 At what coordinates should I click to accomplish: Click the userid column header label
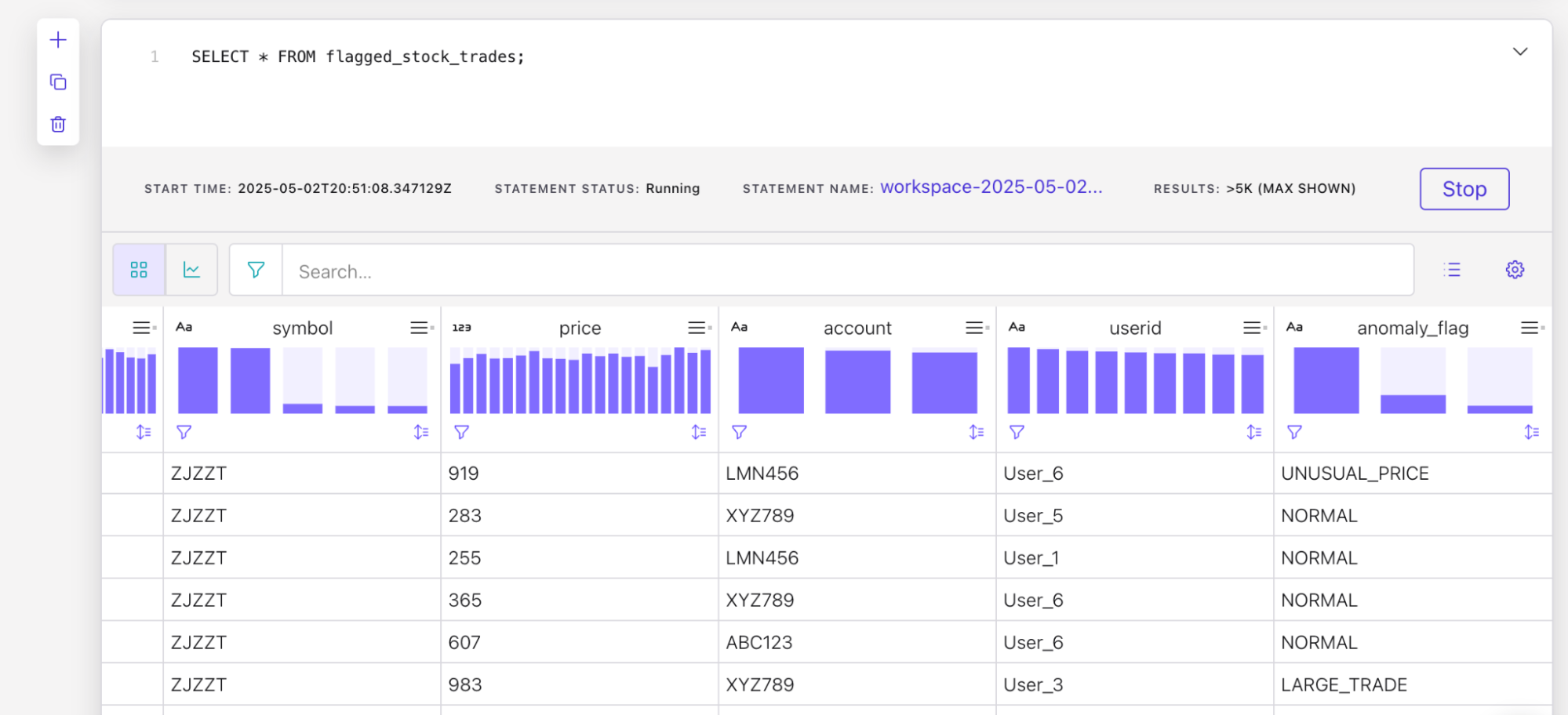pyautogui.click(x=1135, y=328)
